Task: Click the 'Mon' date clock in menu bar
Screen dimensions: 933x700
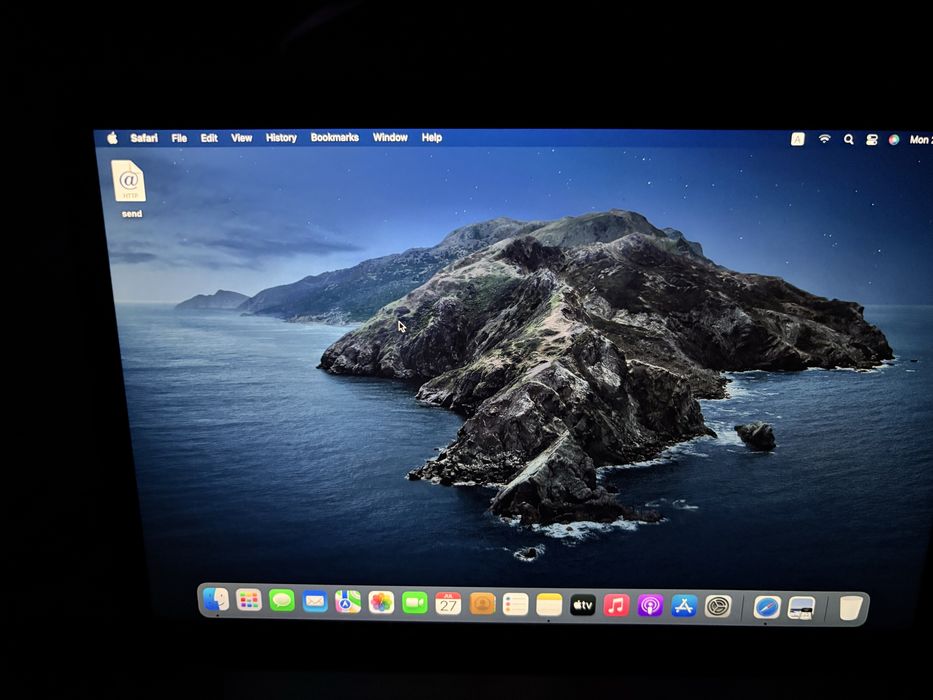Action: 921,140
